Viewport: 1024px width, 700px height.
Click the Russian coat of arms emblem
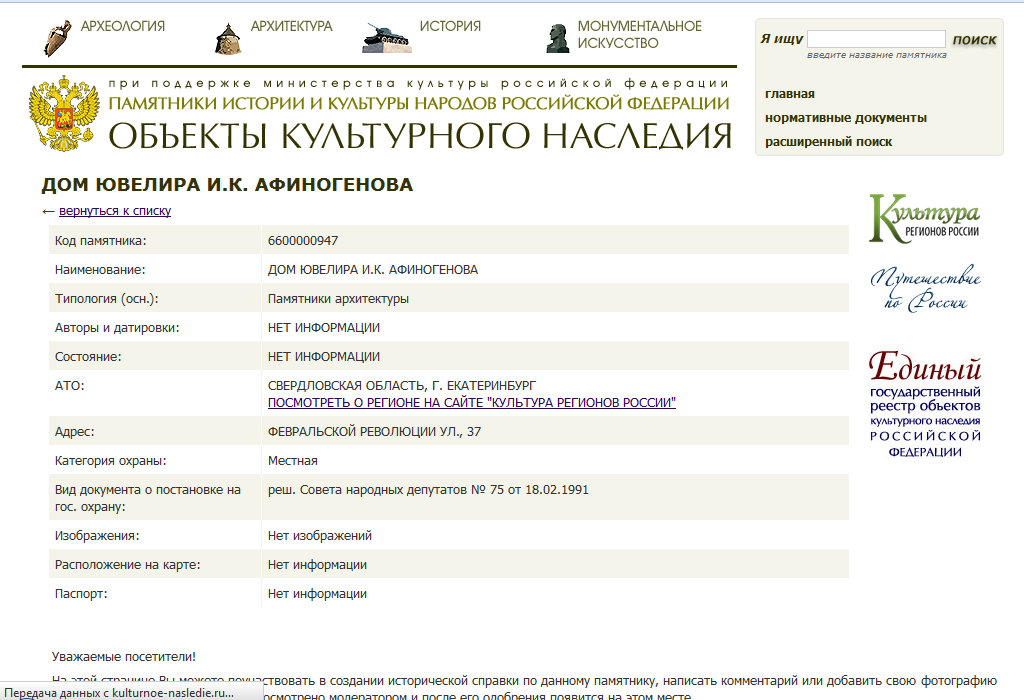point(64,112)
